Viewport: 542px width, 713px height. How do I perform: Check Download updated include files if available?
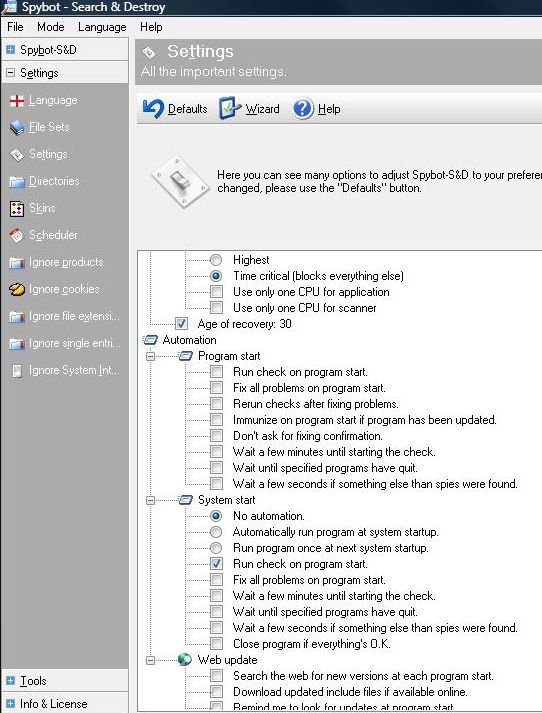(x=216, y=692)
